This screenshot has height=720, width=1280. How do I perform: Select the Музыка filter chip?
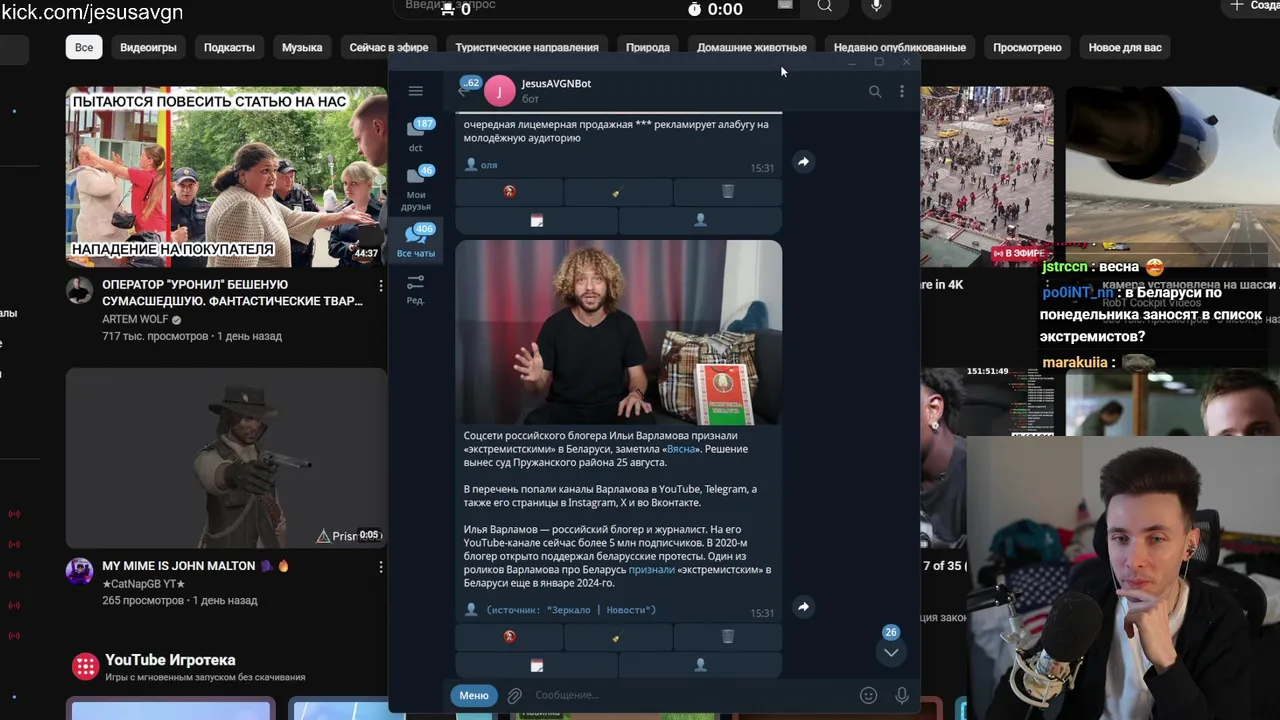point(302,47)
